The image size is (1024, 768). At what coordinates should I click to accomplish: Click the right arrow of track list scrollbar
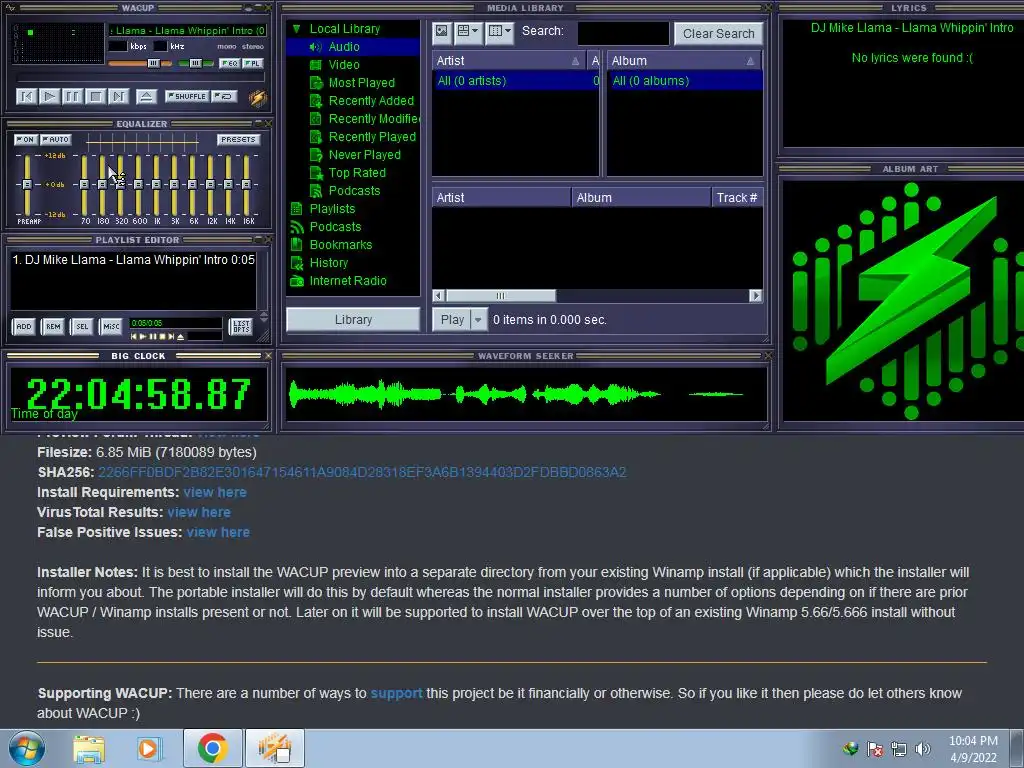pos(755,296)
